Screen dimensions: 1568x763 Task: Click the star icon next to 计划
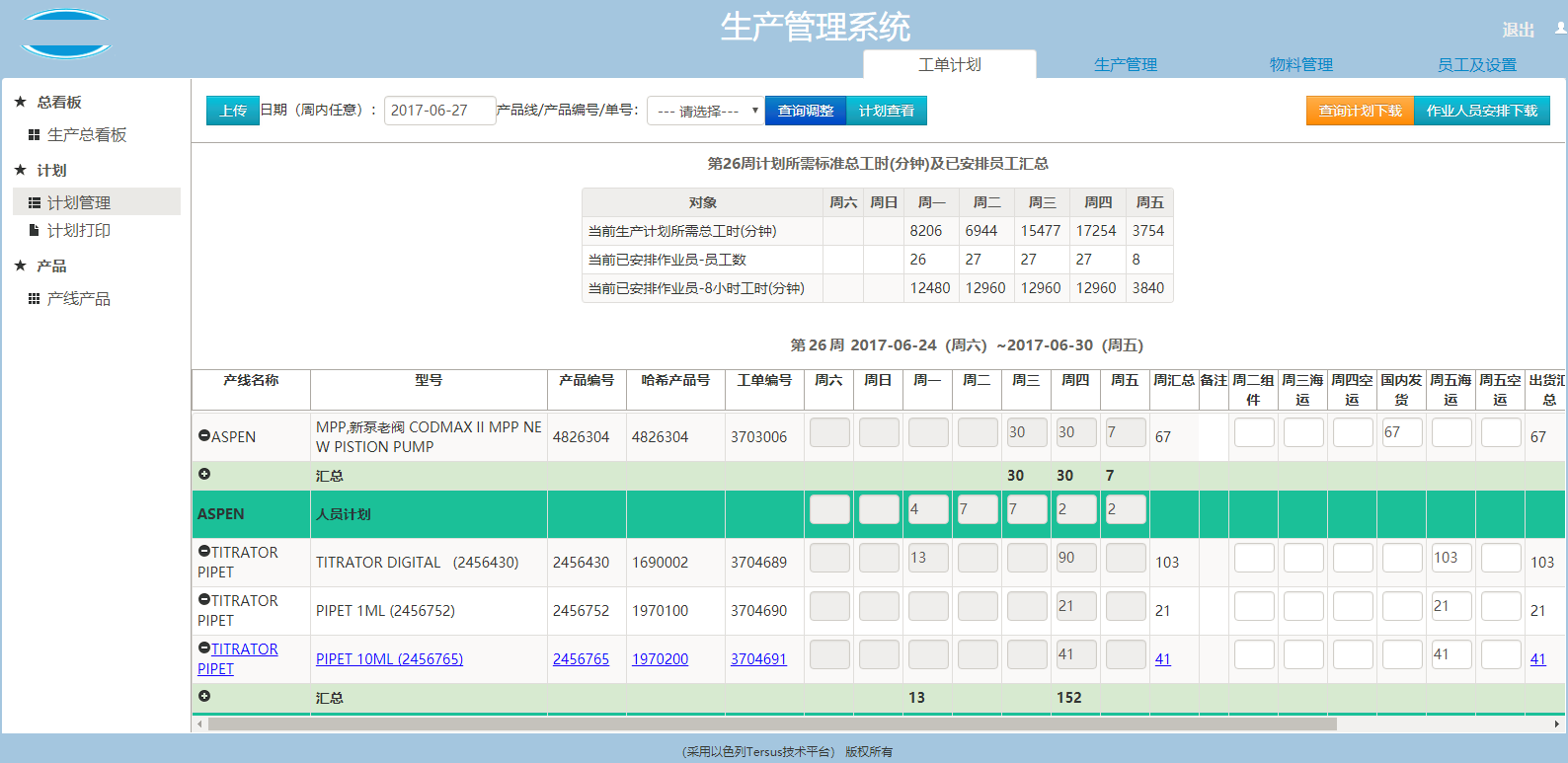(20, 170)
